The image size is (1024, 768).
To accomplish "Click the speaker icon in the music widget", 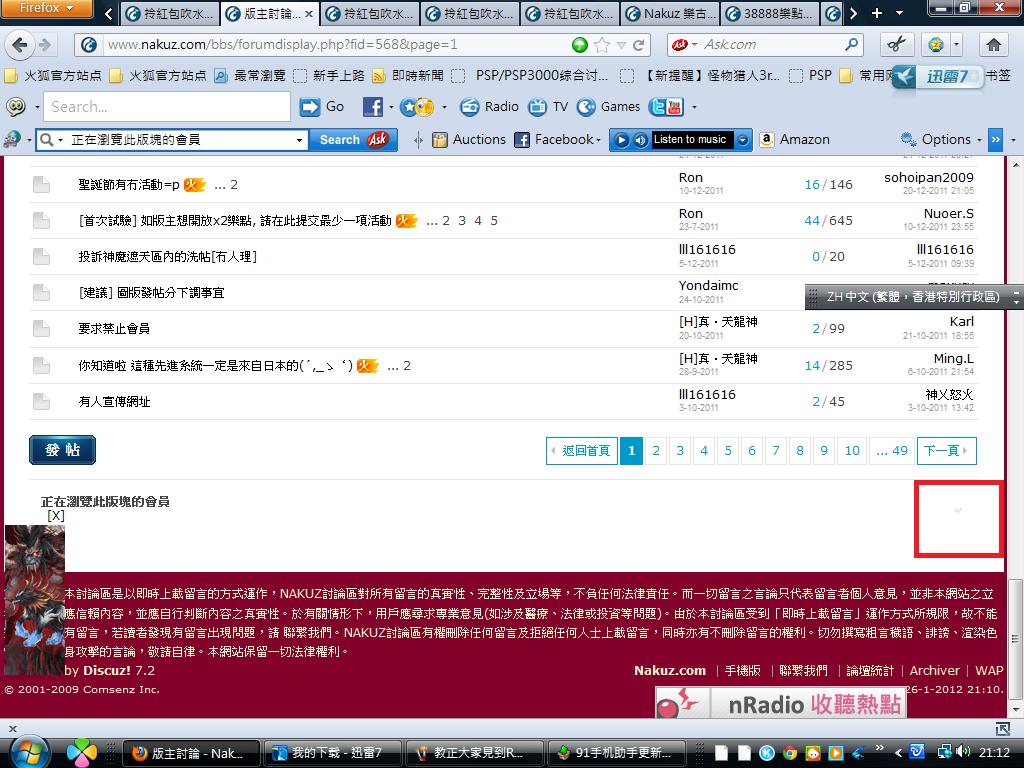I will (x=641, y=139).
